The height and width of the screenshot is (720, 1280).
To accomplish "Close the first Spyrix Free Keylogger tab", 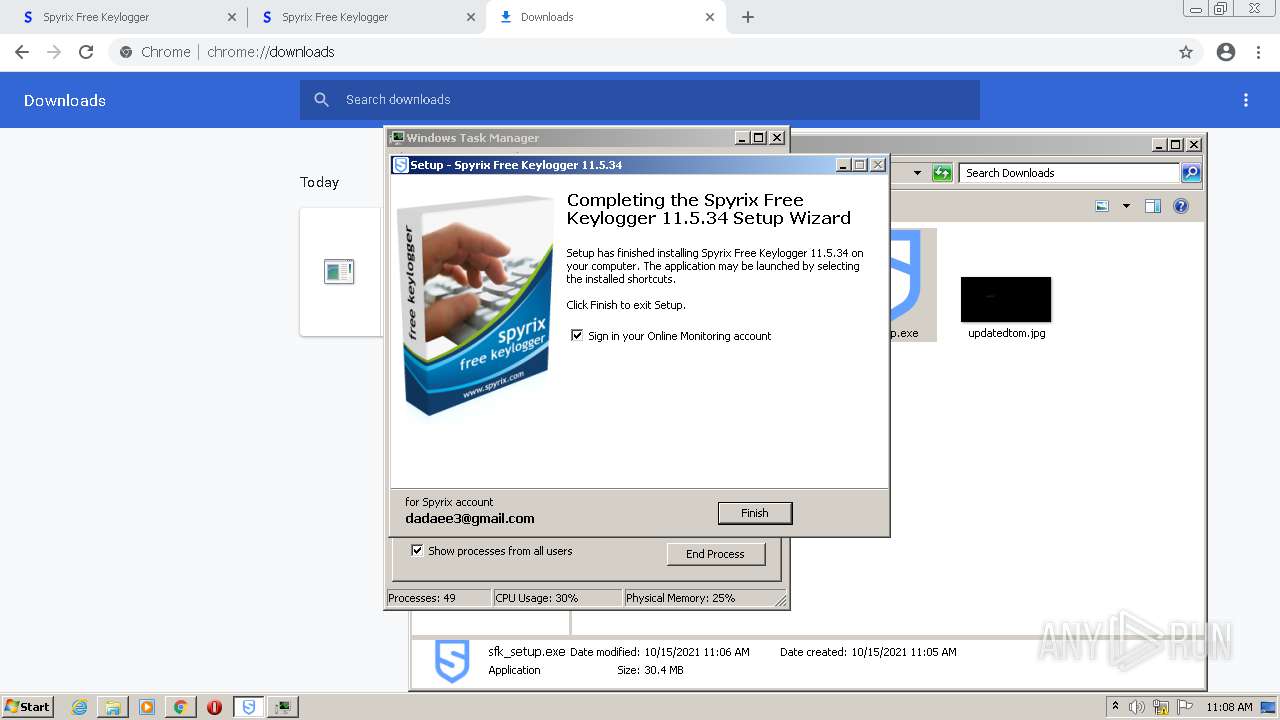I will coord(232,17).
